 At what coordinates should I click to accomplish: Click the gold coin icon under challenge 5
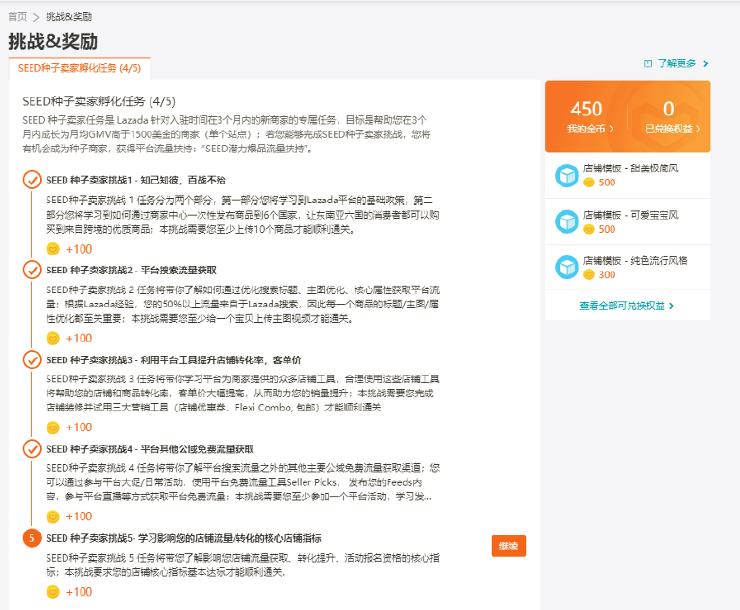pyautogui.click(x=53, y=592)
